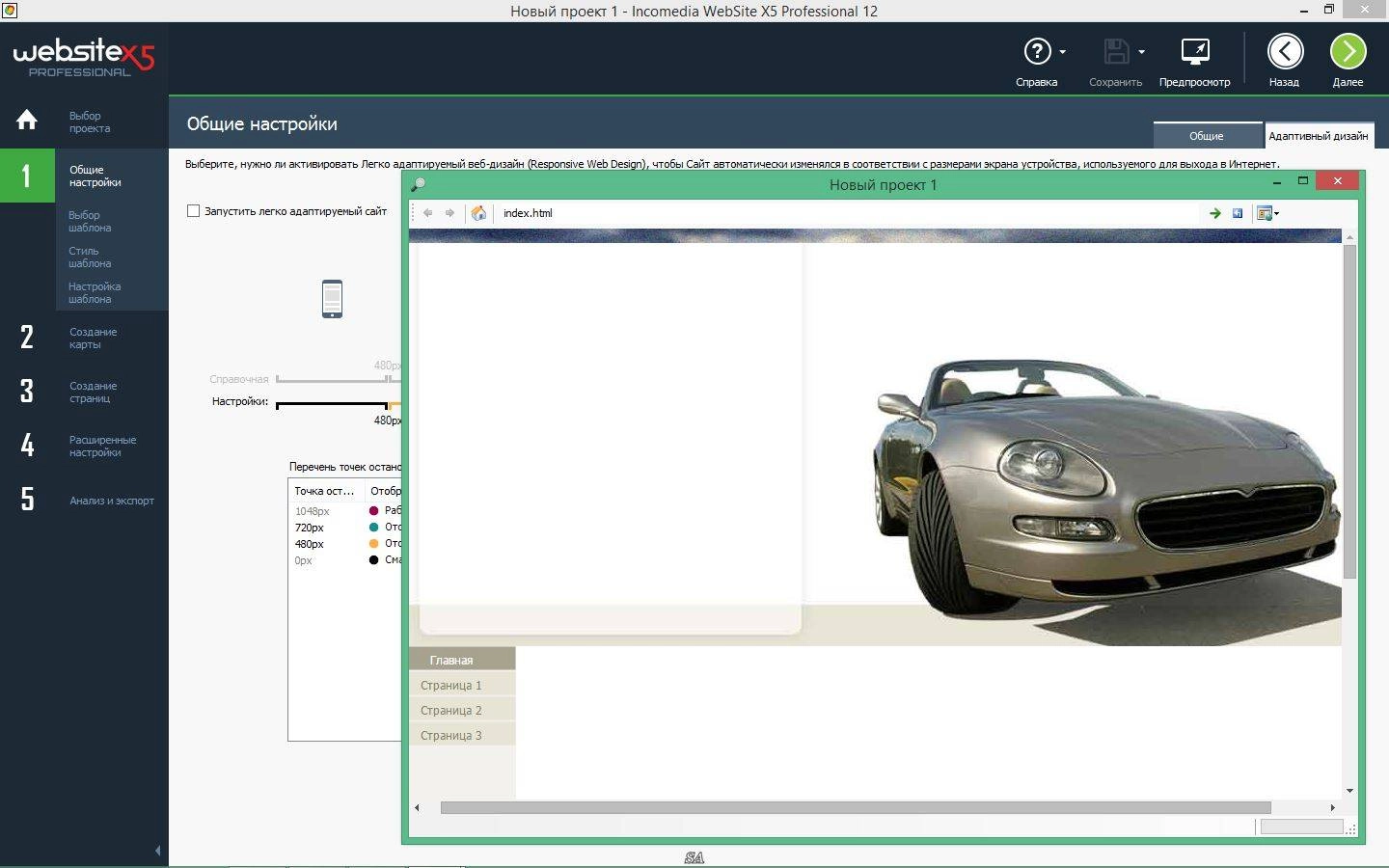Click the index.html address field
1389x868 pixels.
click(x=849, y=213)
